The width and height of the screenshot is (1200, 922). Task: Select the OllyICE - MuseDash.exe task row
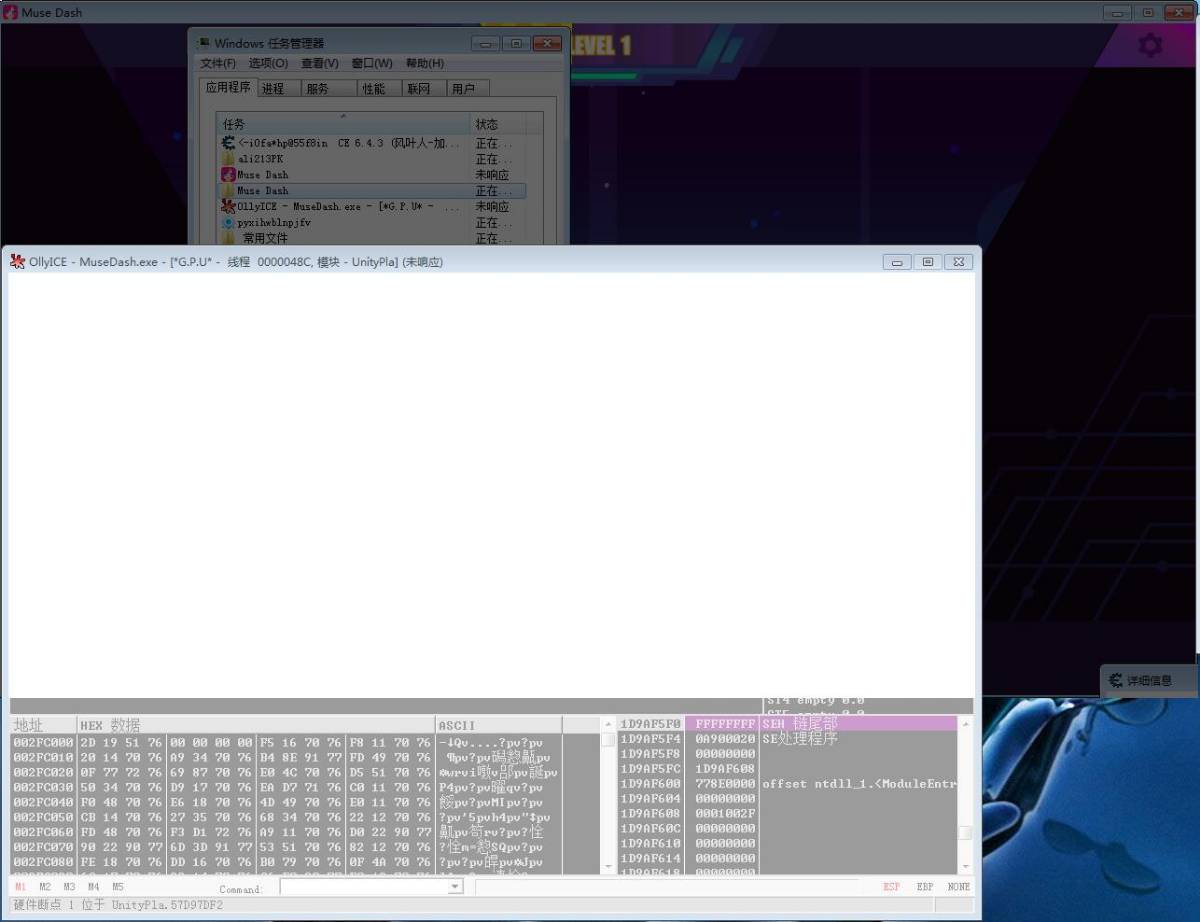(372, 207)
